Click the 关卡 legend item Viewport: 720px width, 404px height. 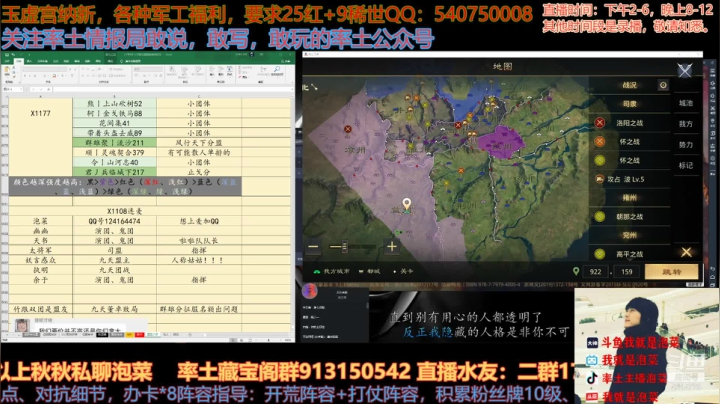click(403, 271)
